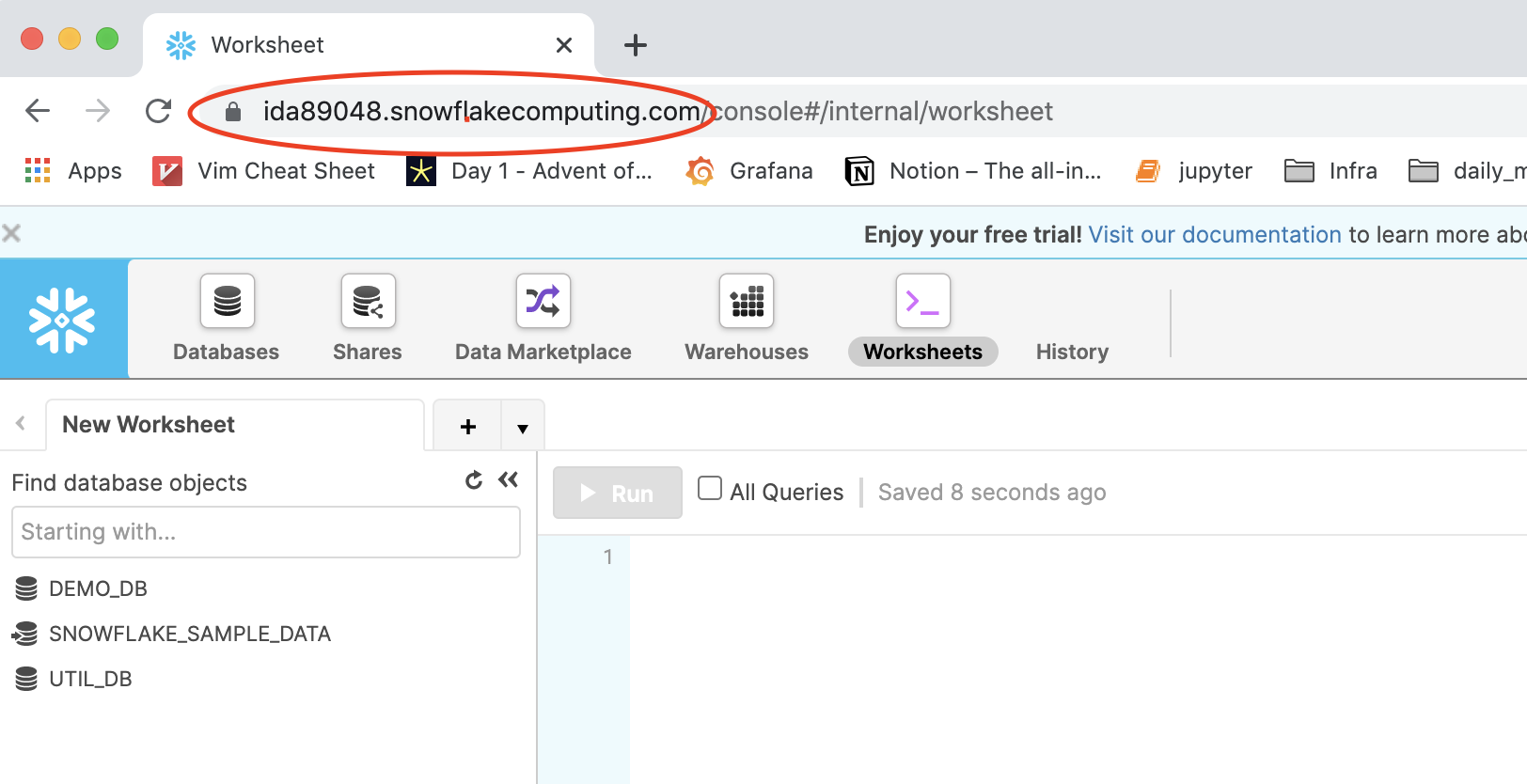
Task: Focus the Starting with search field
Action: pyautogui.click(x=266, y=532)
